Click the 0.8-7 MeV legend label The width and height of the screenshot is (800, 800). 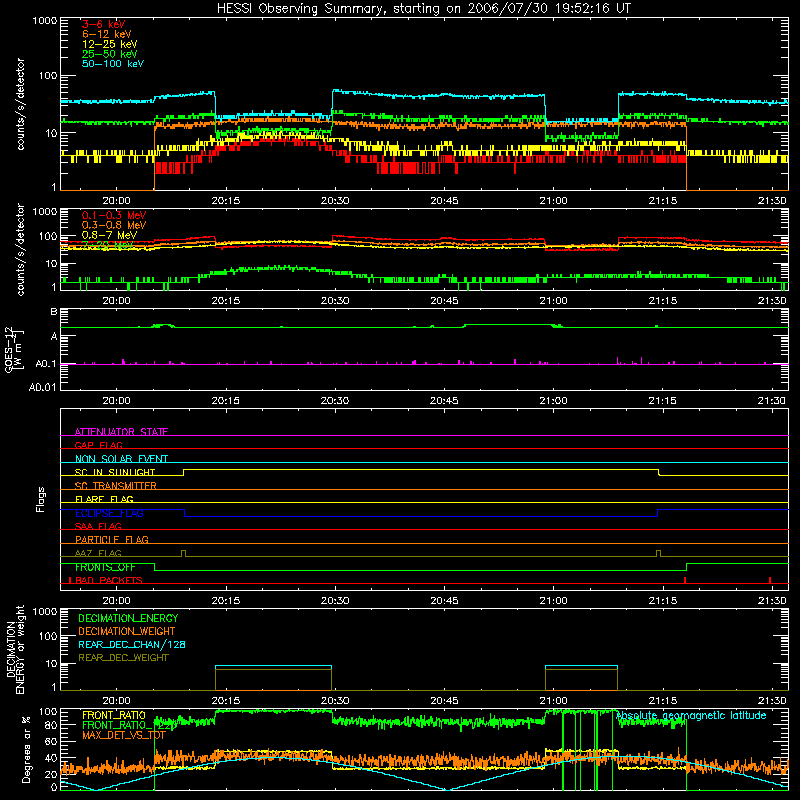[x=109, y=235]
